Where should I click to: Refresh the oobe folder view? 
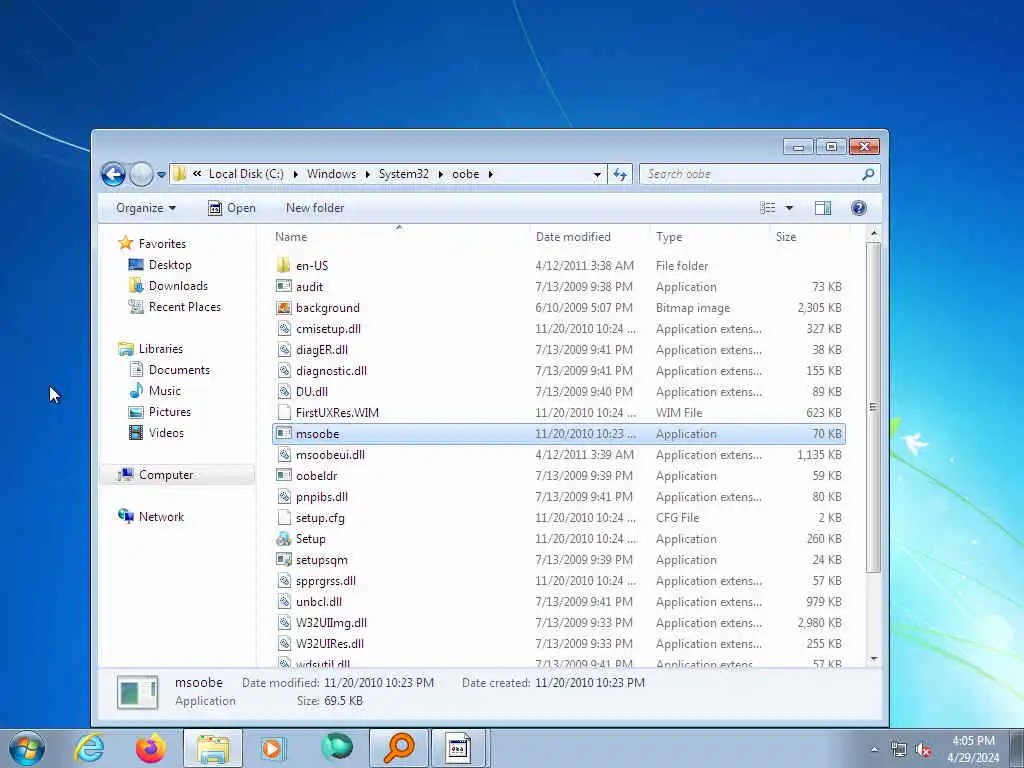point(620,174)
